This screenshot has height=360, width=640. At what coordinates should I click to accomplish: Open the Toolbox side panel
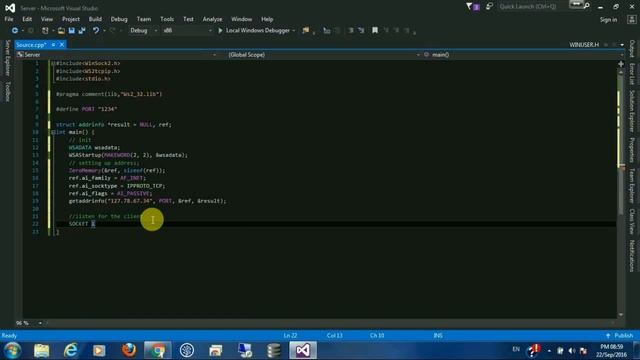click(x=7, y=91)
